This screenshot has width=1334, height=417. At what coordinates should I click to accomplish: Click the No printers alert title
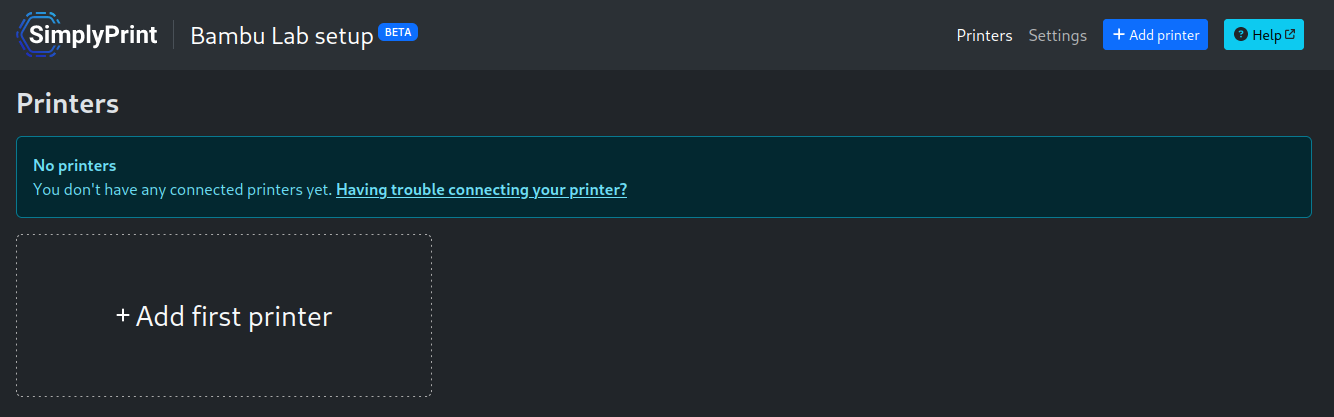75,165
